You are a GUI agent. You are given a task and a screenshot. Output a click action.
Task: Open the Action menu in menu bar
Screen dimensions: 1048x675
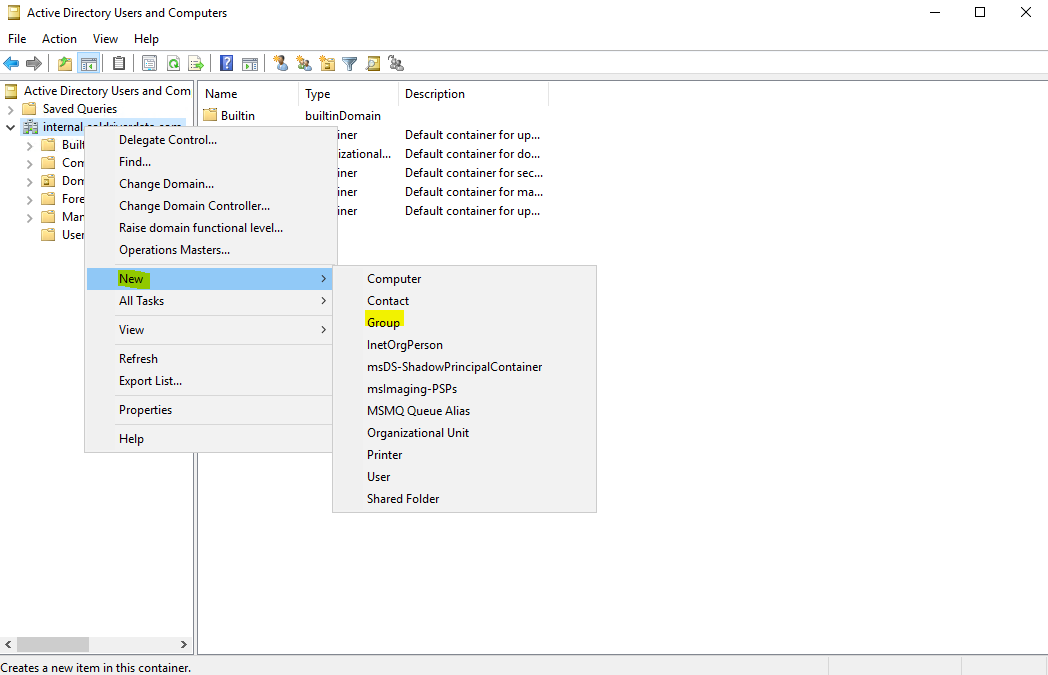(59, 39)
